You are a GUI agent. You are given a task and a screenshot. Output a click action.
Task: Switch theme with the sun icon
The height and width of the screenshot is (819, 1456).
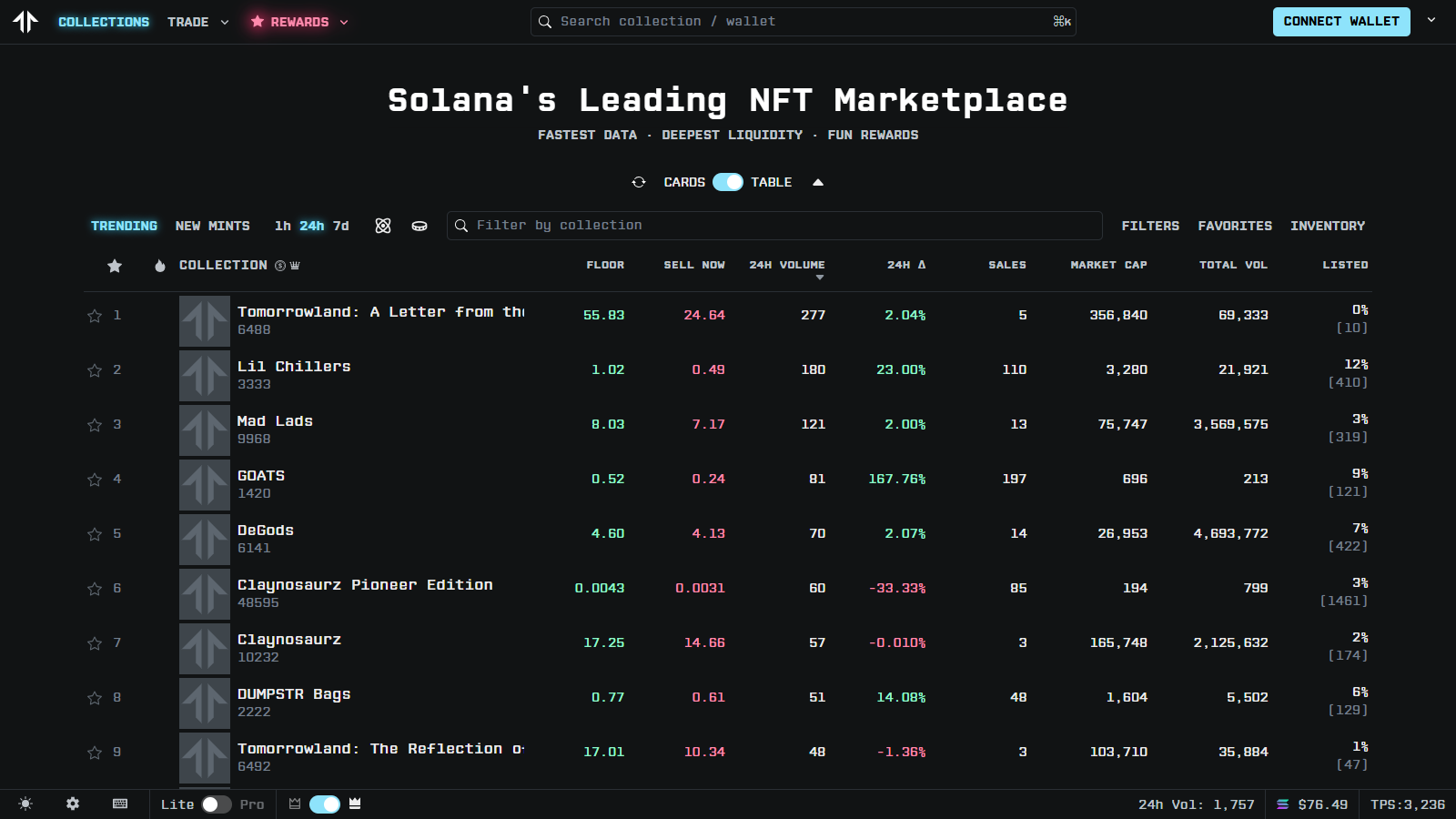pos(25,804)
